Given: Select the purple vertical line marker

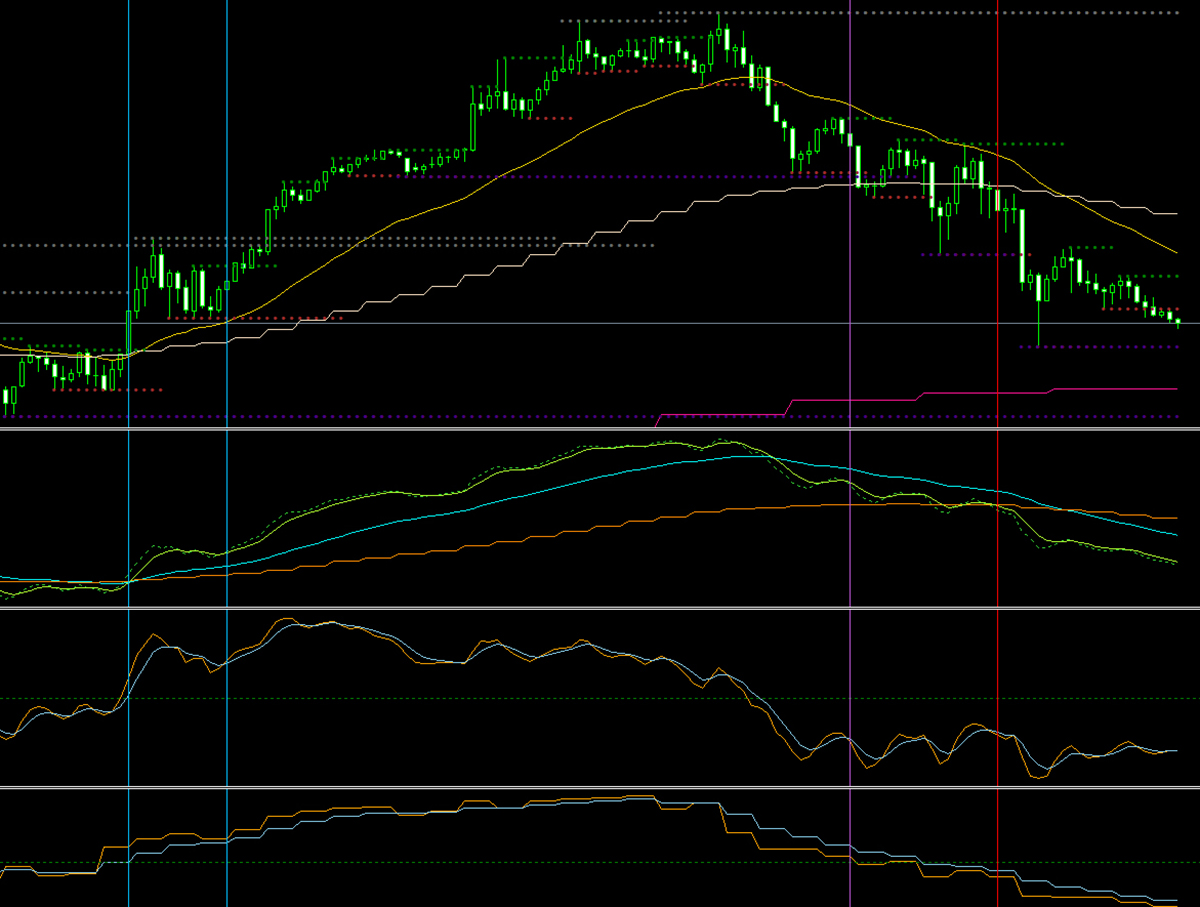Looking at the screenshot, I should tap(850, 453).
